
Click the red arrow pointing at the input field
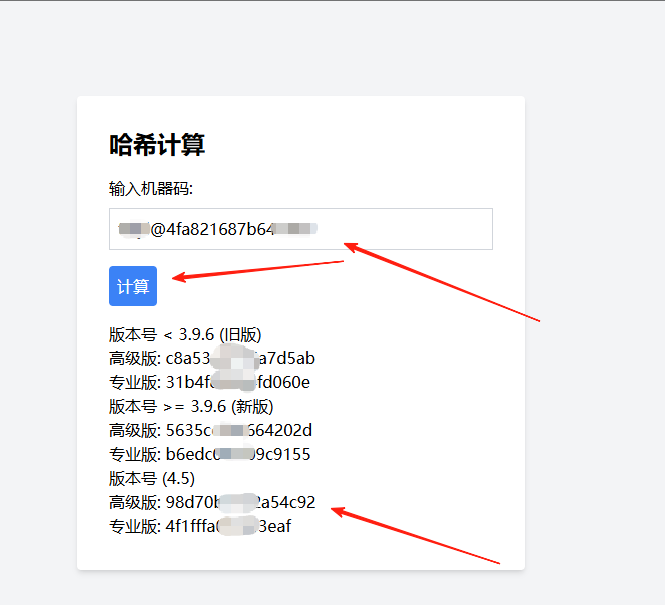pos(440,280)
